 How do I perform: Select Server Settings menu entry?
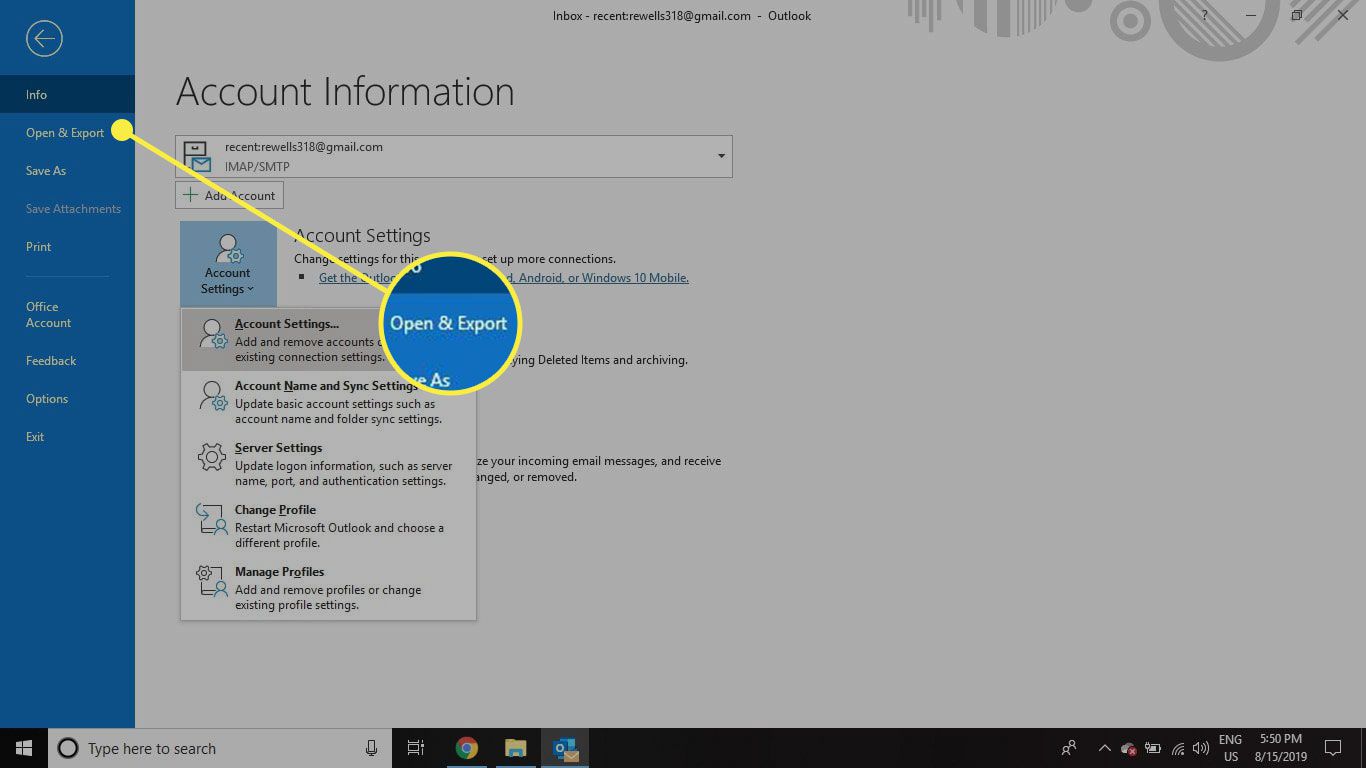coord(328,464)
